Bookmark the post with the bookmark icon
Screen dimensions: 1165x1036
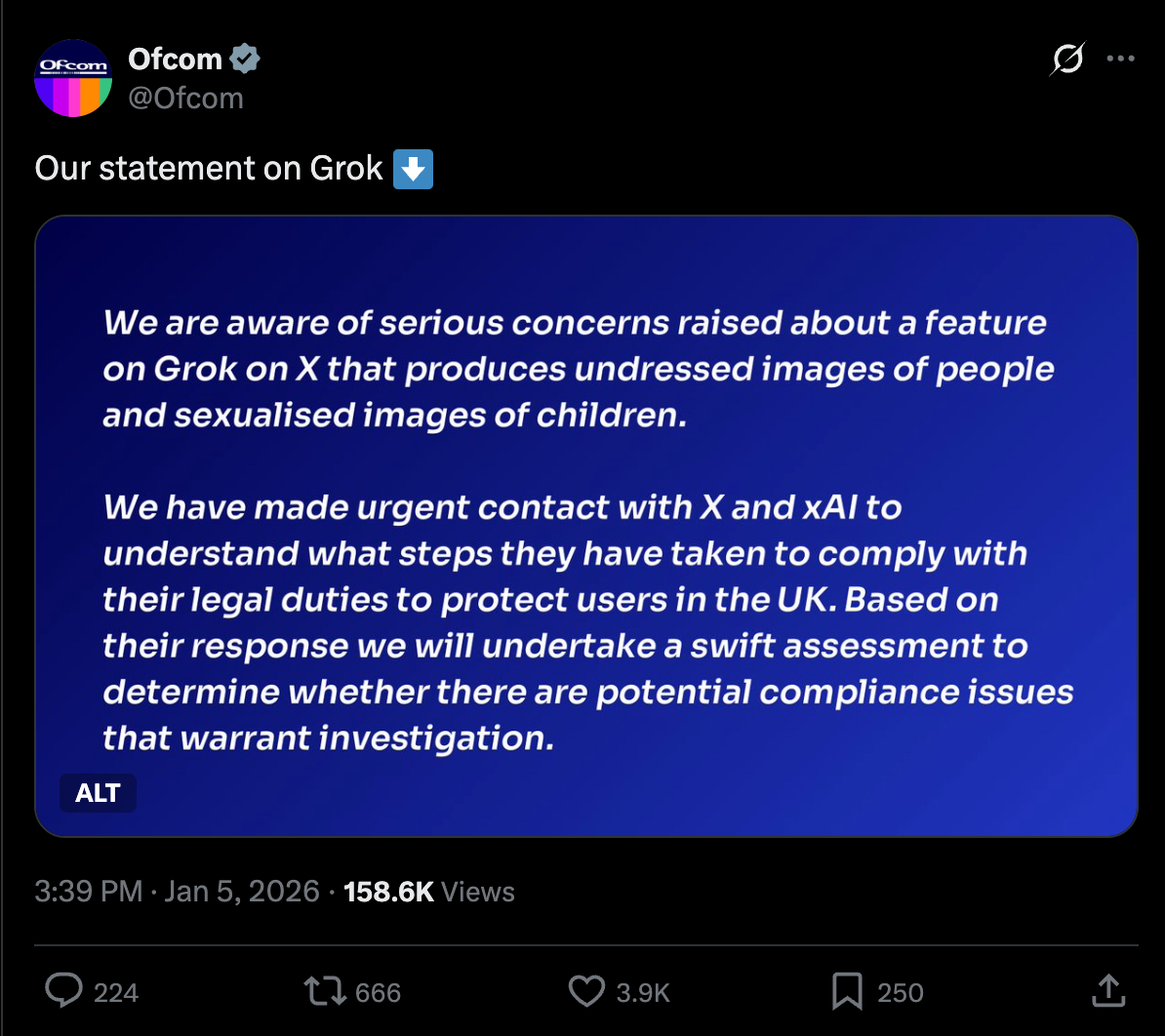coord(846,992)
